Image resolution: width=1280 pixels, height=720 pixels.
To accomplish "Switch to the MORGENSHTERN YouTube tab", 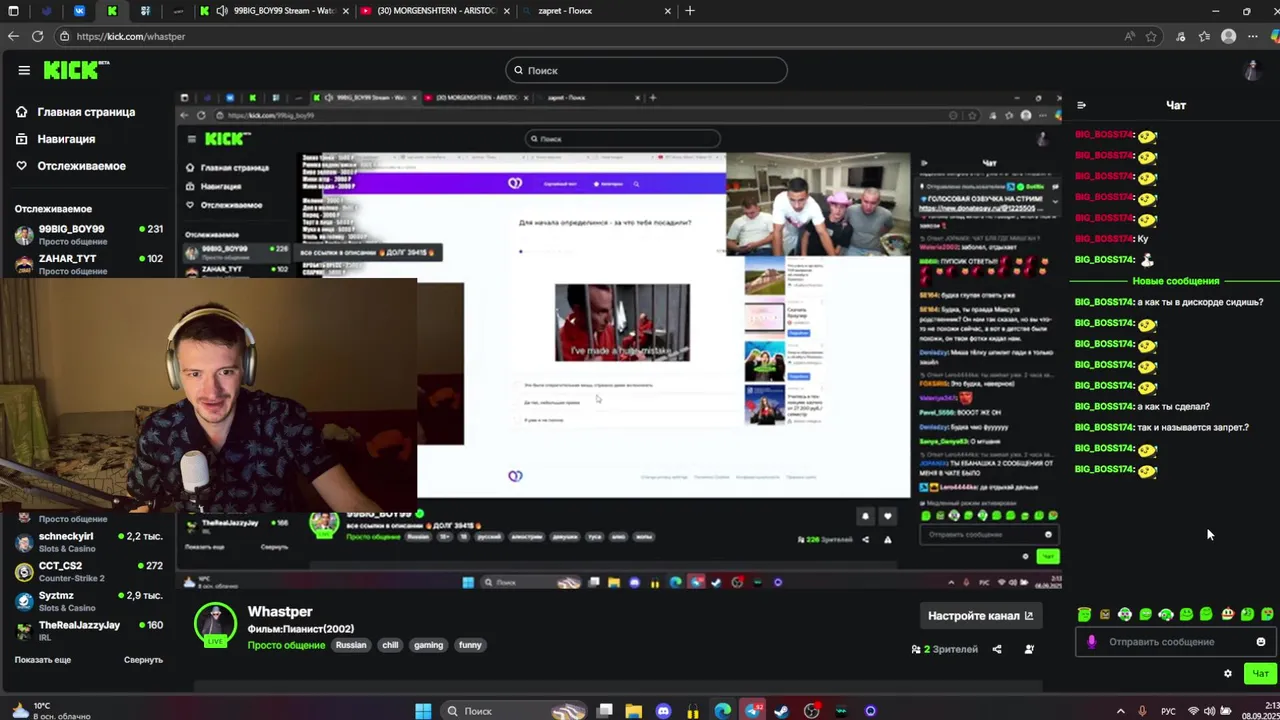I will coord(433,11).
